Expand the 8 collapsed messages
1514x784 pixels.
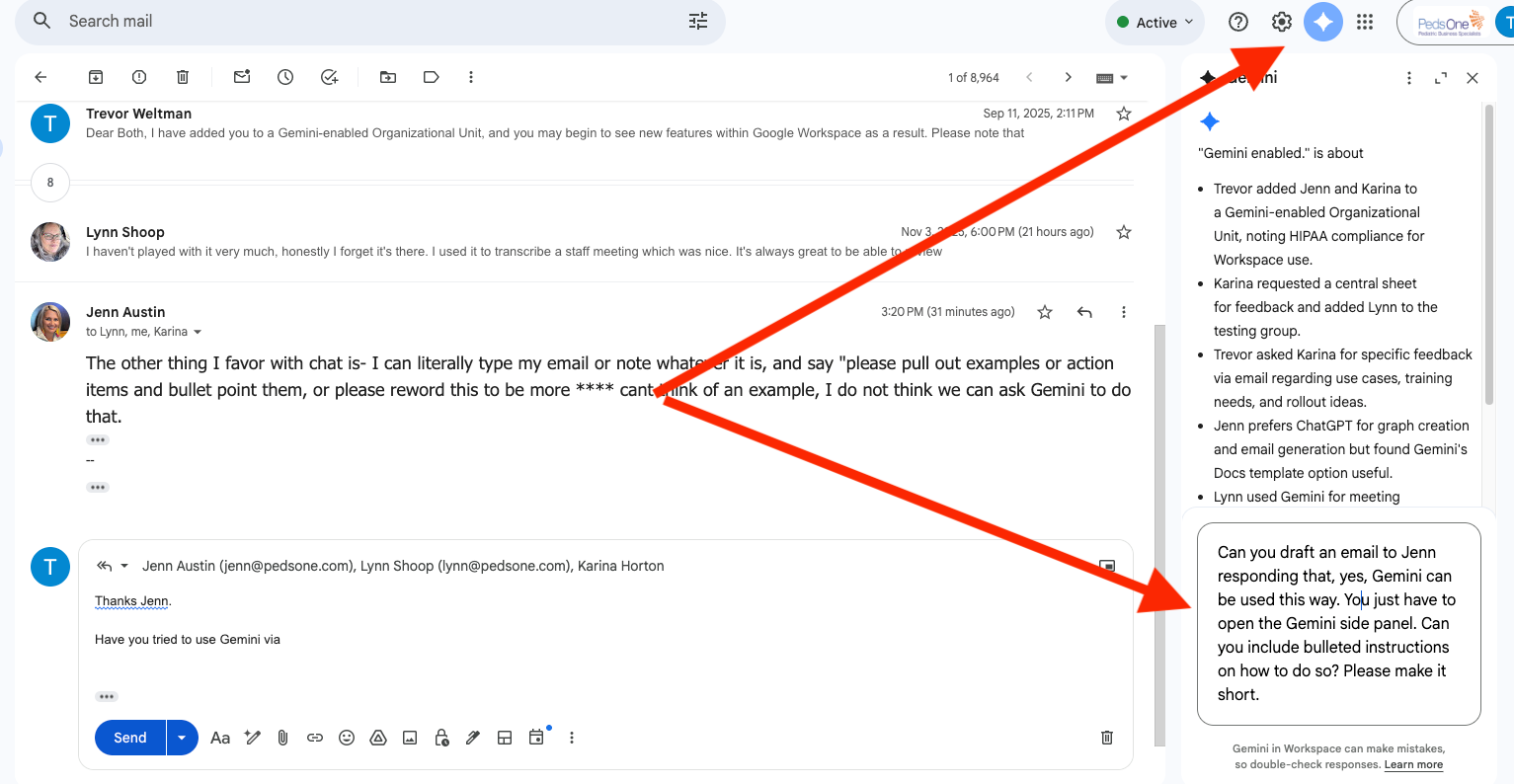50,183
